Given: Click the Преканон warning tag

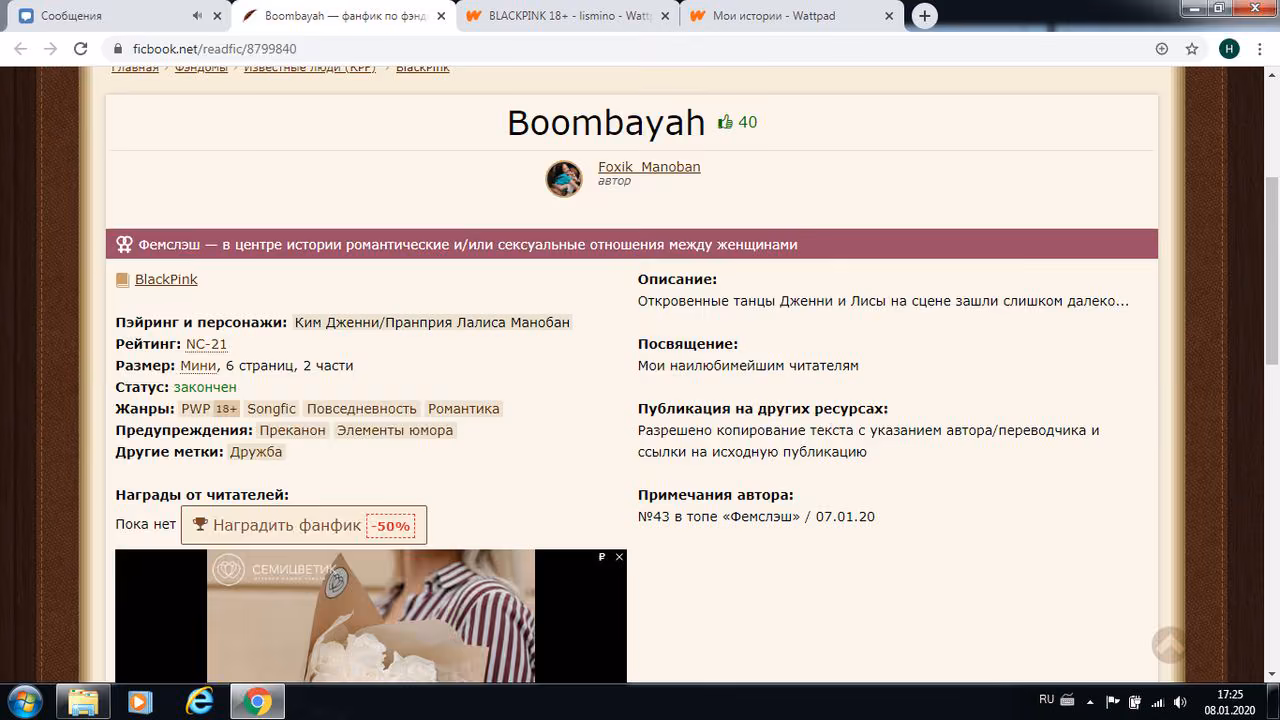Looking at the screenshot, I should pyautogui.click(x=293, y=430).
